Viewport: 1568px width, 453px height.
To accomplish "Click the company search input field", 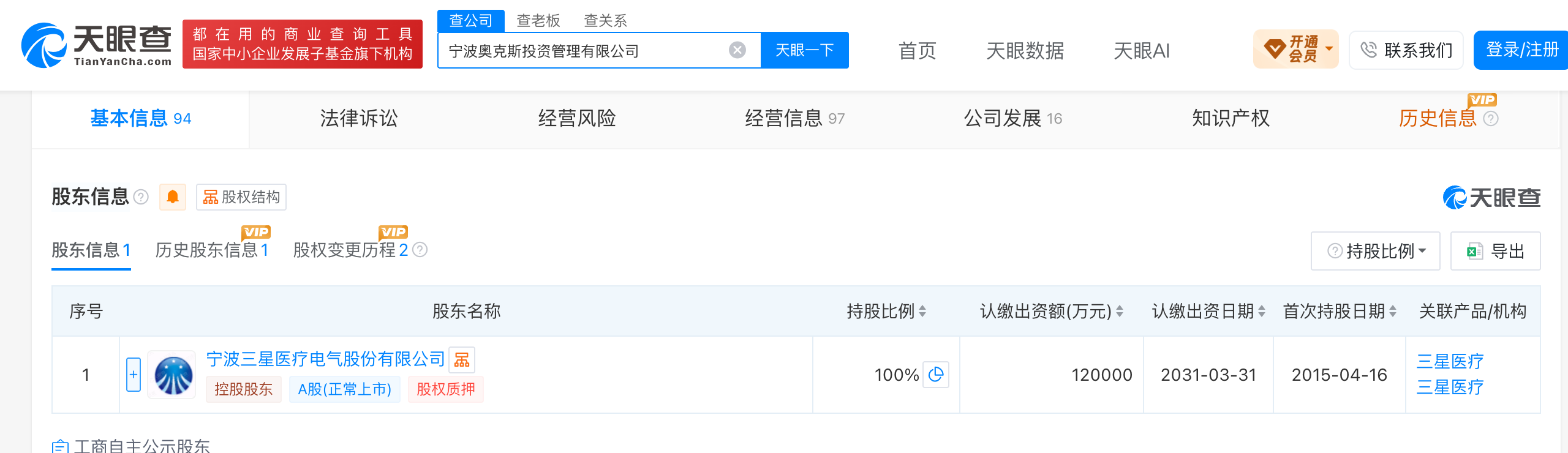I will coord(585,51).
